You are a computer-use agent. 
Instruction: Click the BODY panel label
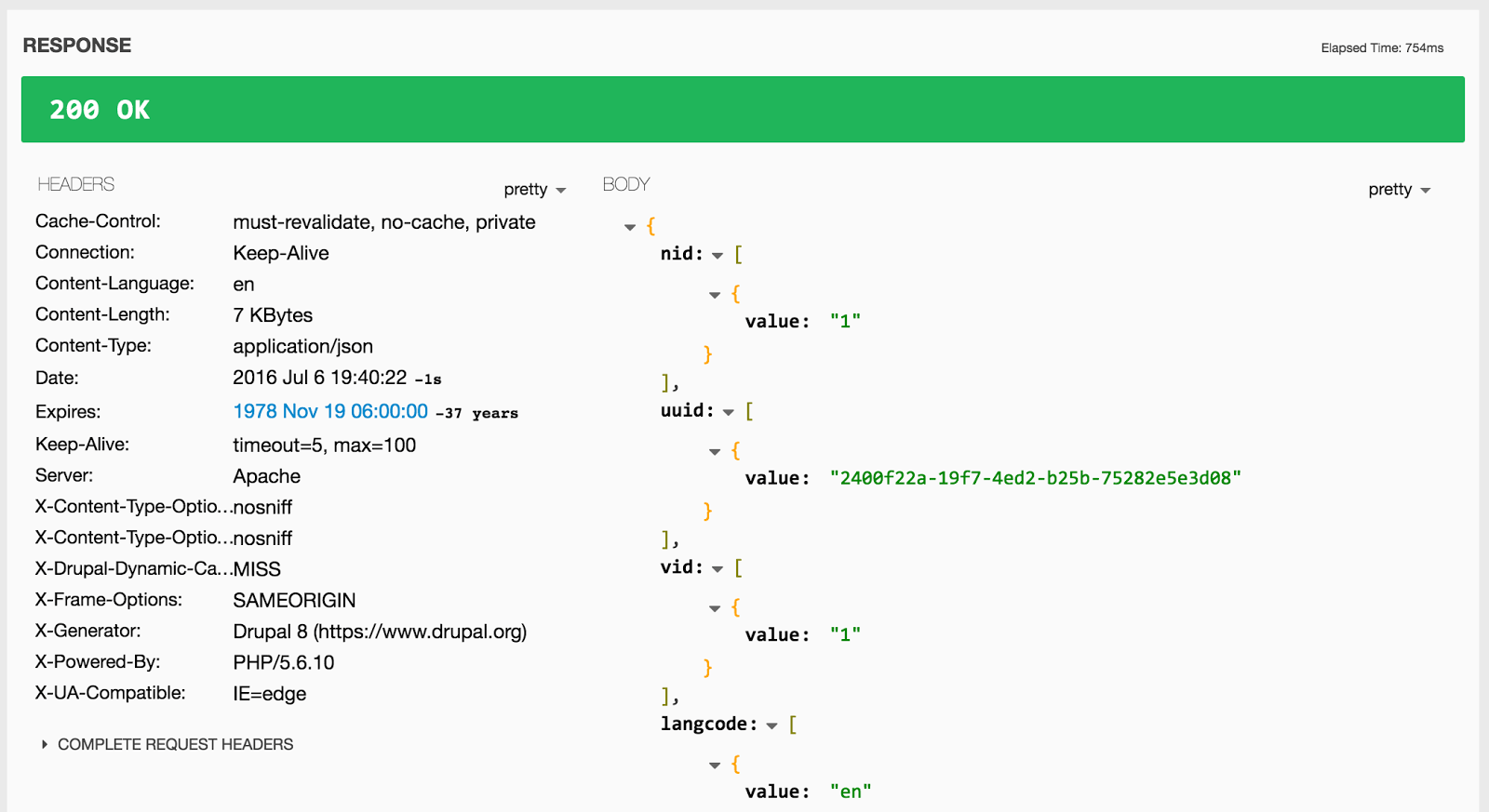626,184
